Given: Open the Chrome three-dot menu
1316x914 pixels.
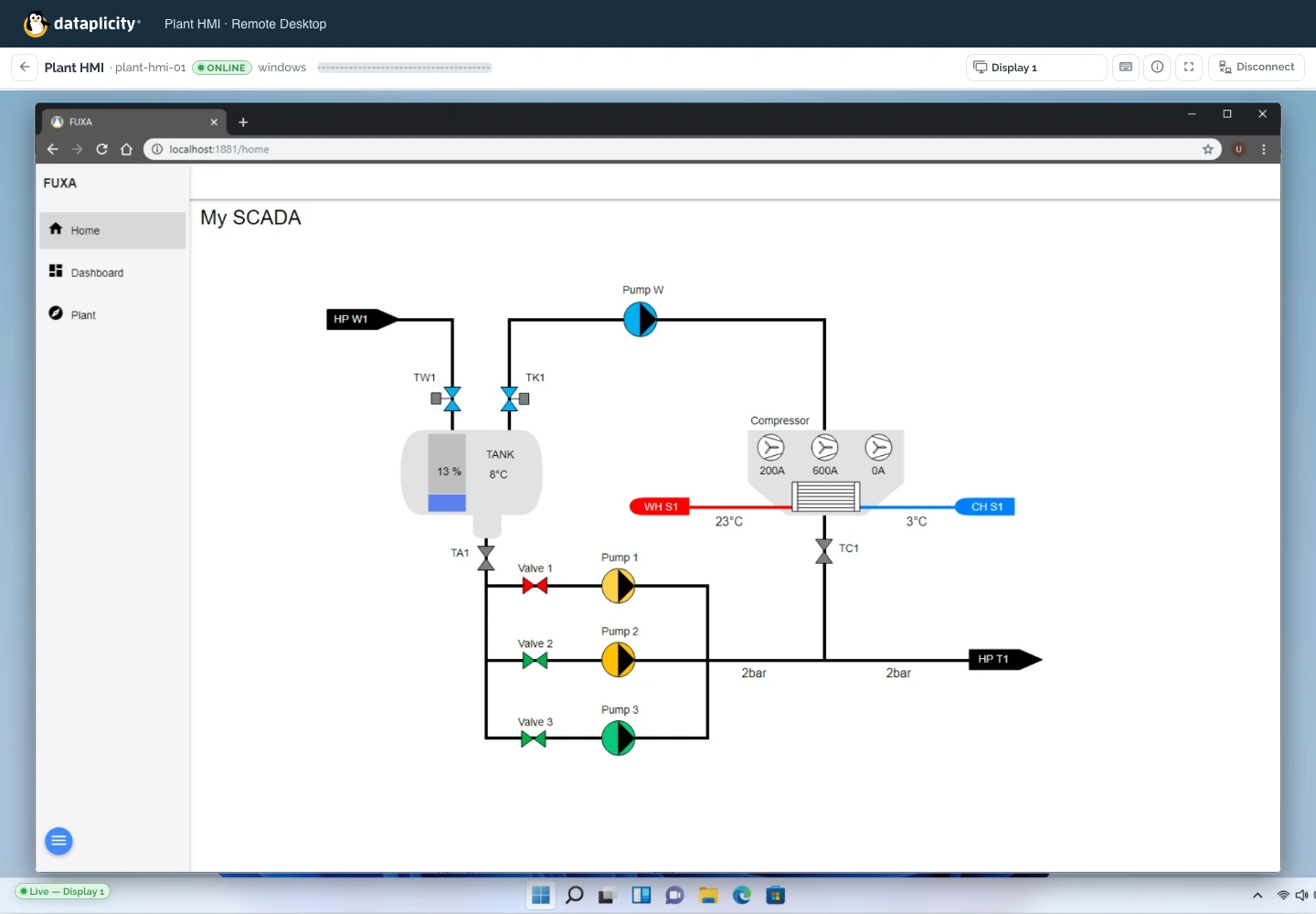Looking at the screenshot, I should pyautogui.click(x=1264, y=149).
